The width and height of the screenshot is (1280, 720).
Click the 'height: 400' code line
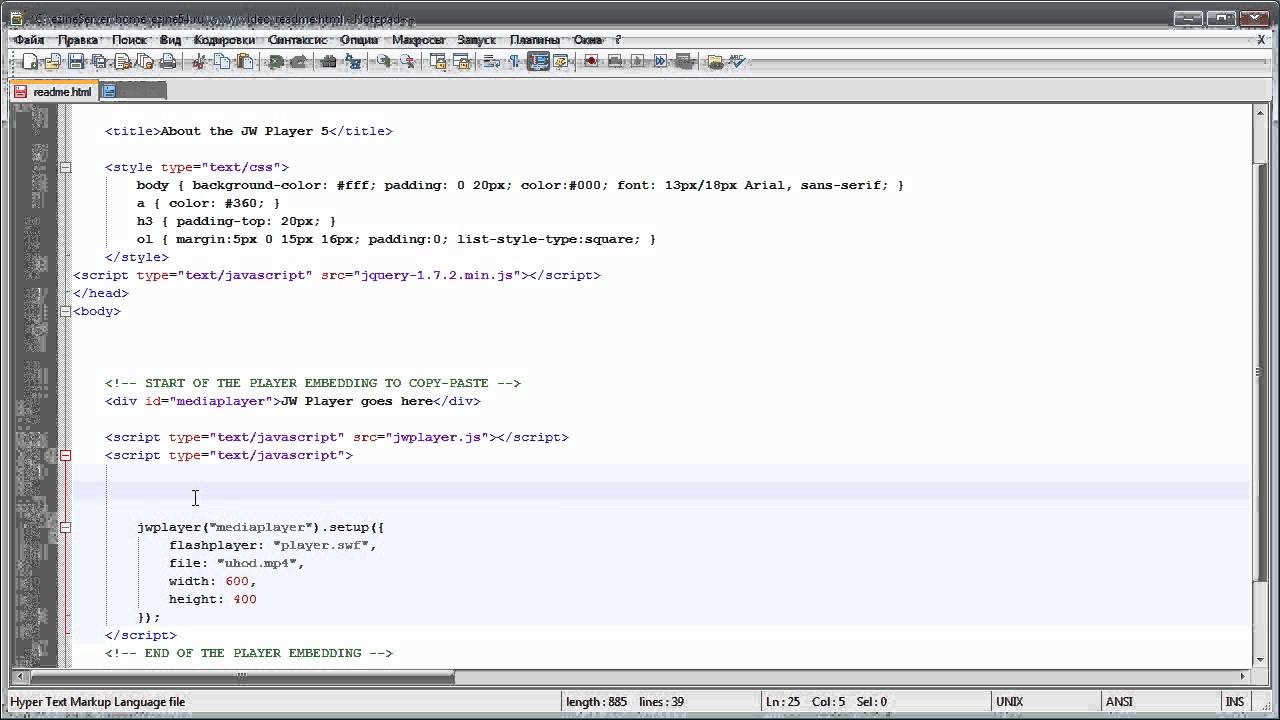(x=213, y=599)
